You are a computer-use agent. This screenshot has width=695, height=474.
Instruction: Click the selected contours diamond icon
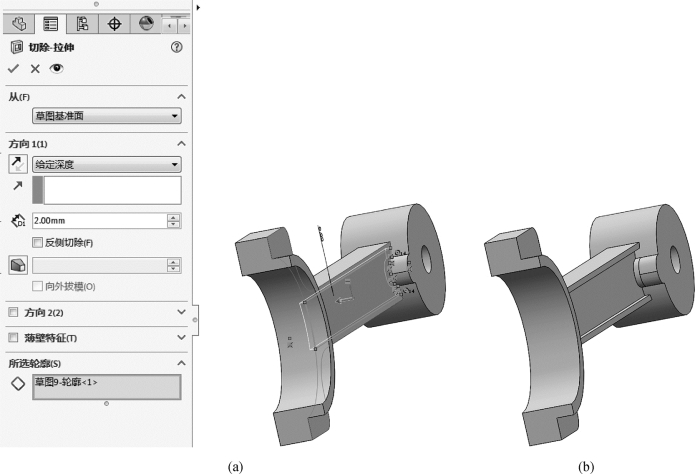(x=18, y=383)
